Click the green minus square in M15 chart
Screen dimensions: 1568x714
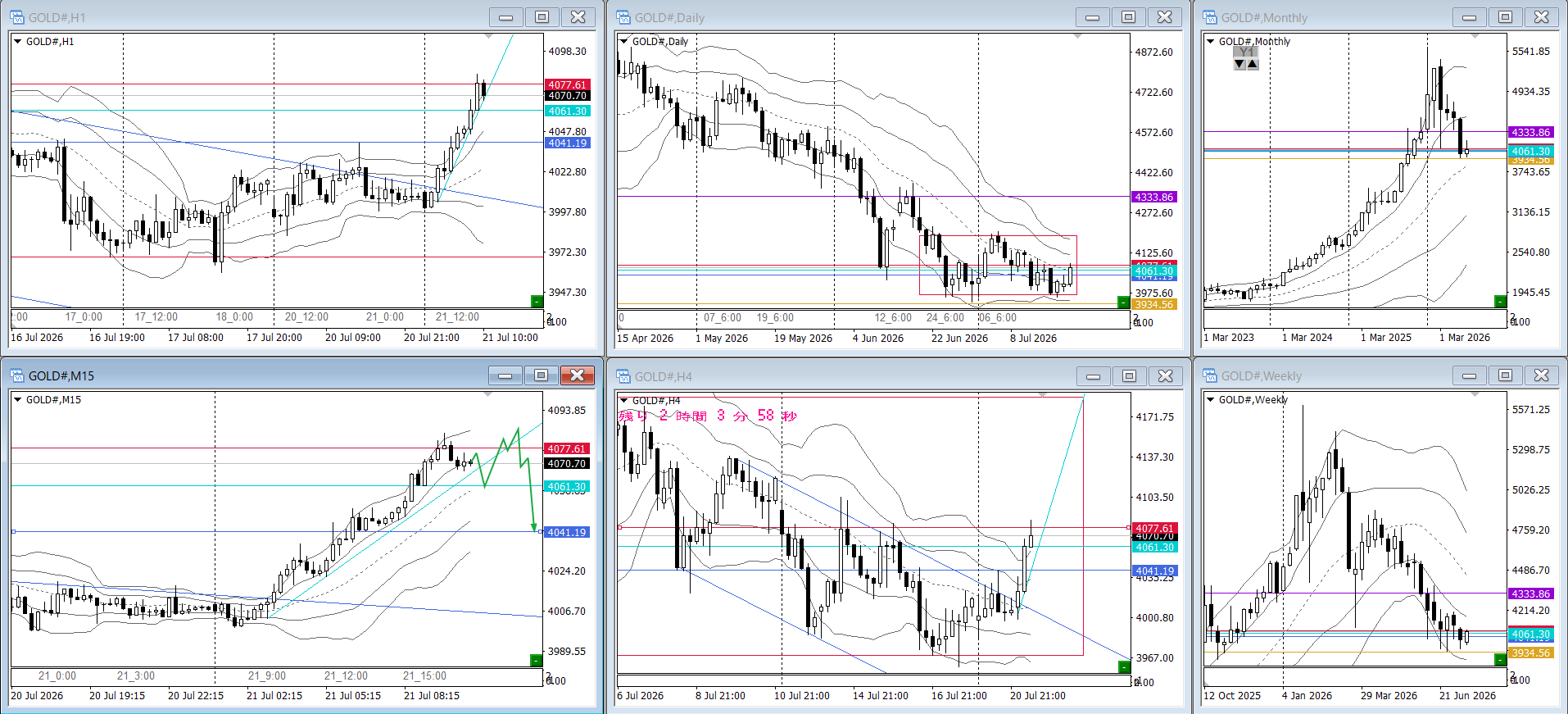pyautogui.click(x=536, y=660)
